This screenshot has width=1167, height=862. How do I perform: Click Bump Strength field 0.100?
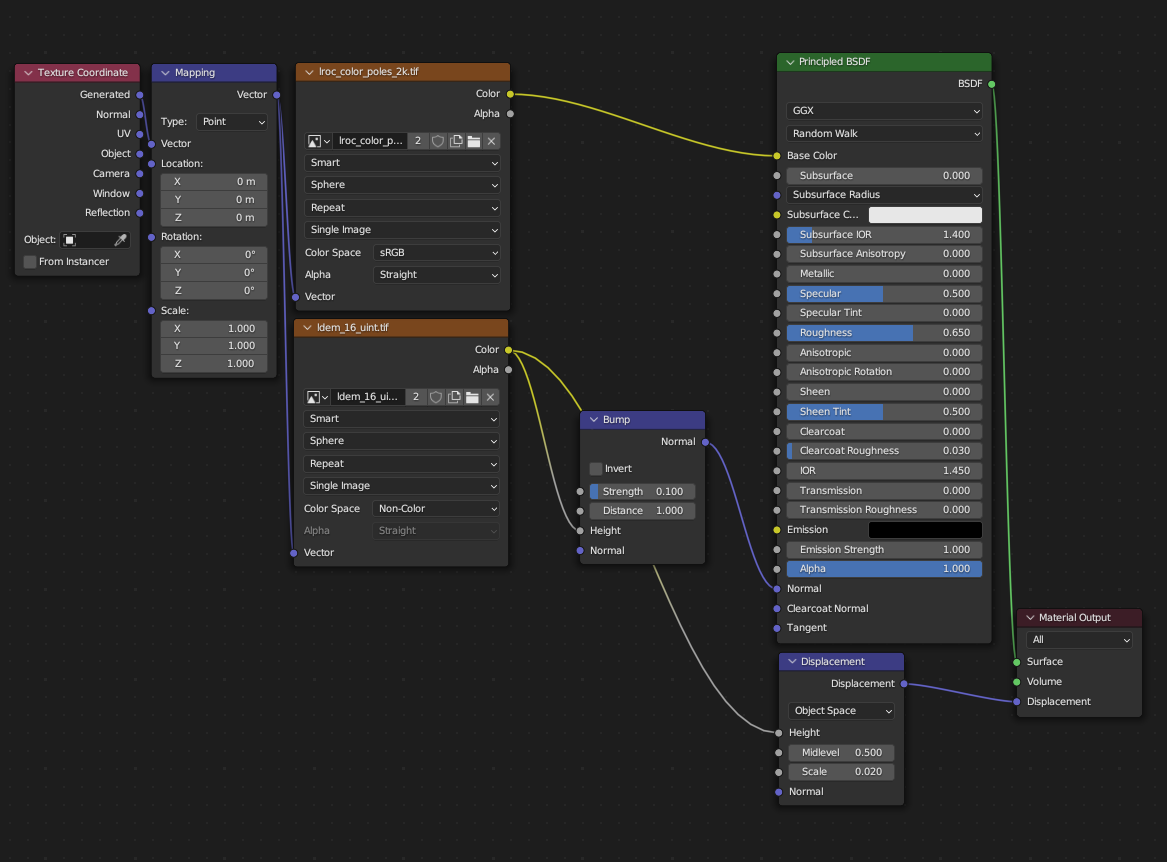pyautogui.click(x=642, y=491)
